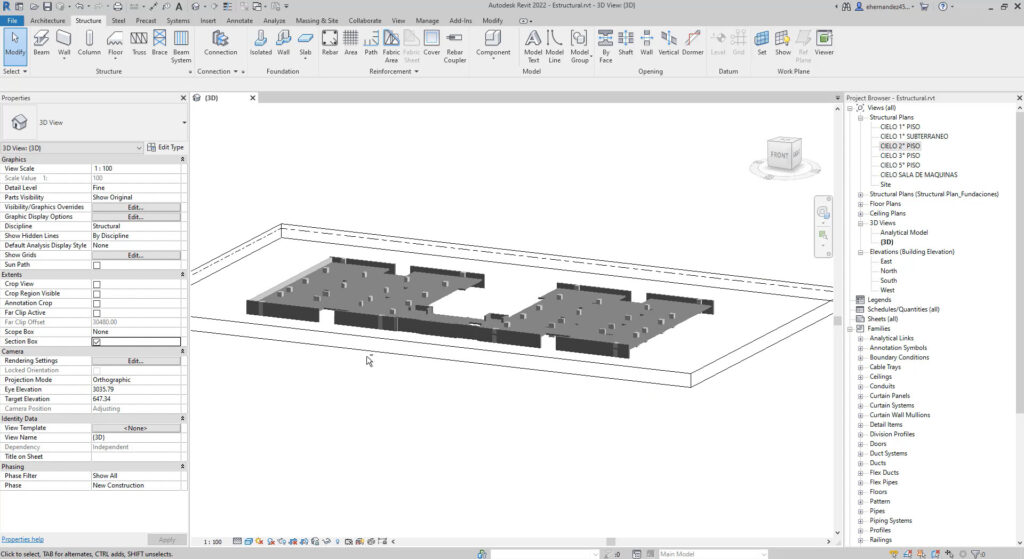Click the Set work plane icon
The image size is (1024, 559).
click(761, 42)
